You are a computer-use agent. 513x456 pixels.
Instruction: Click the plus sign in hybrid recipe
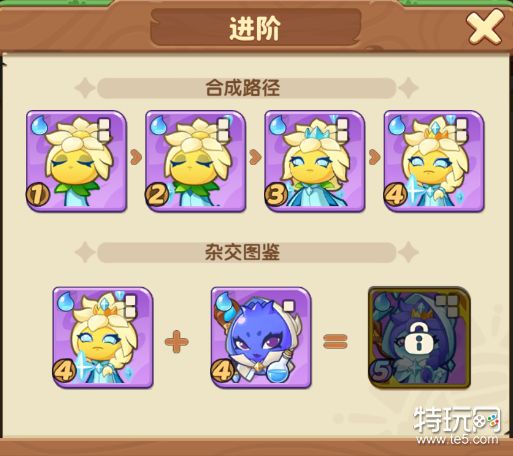pyautogui.click(x=177, y=341)
